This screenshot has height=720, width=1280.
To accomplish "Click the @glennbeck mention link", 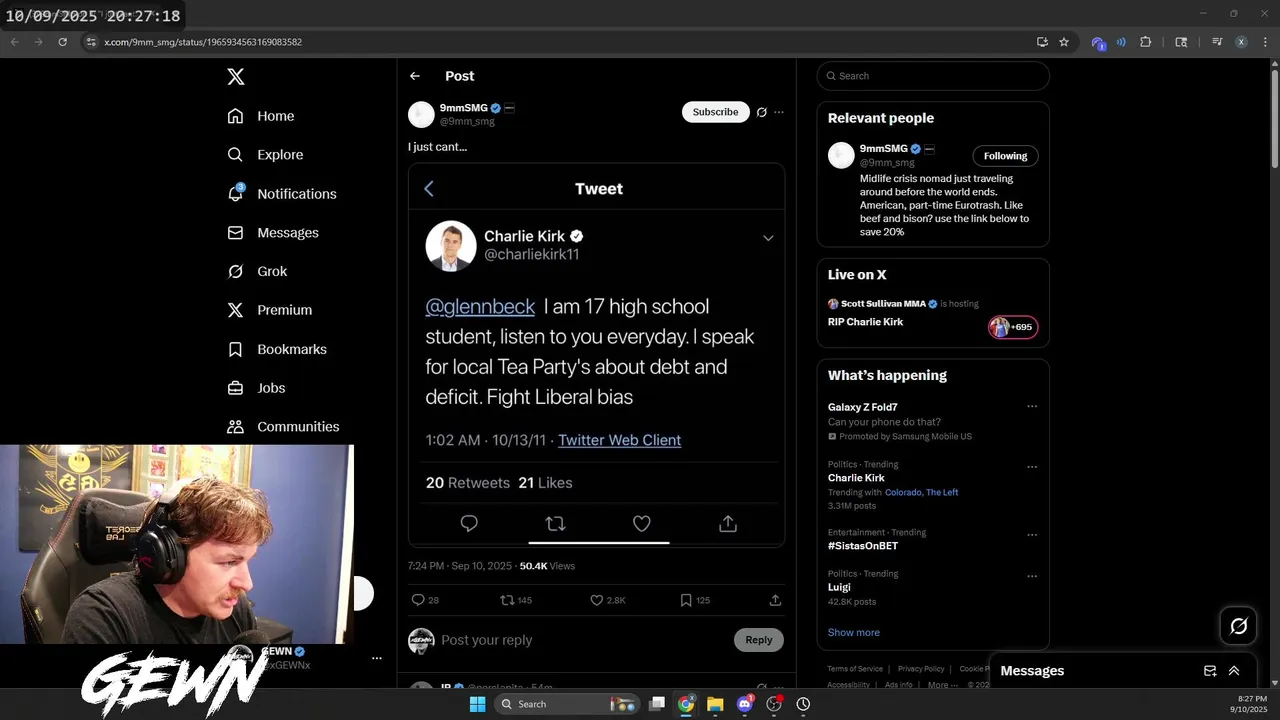I will [480, 306].
